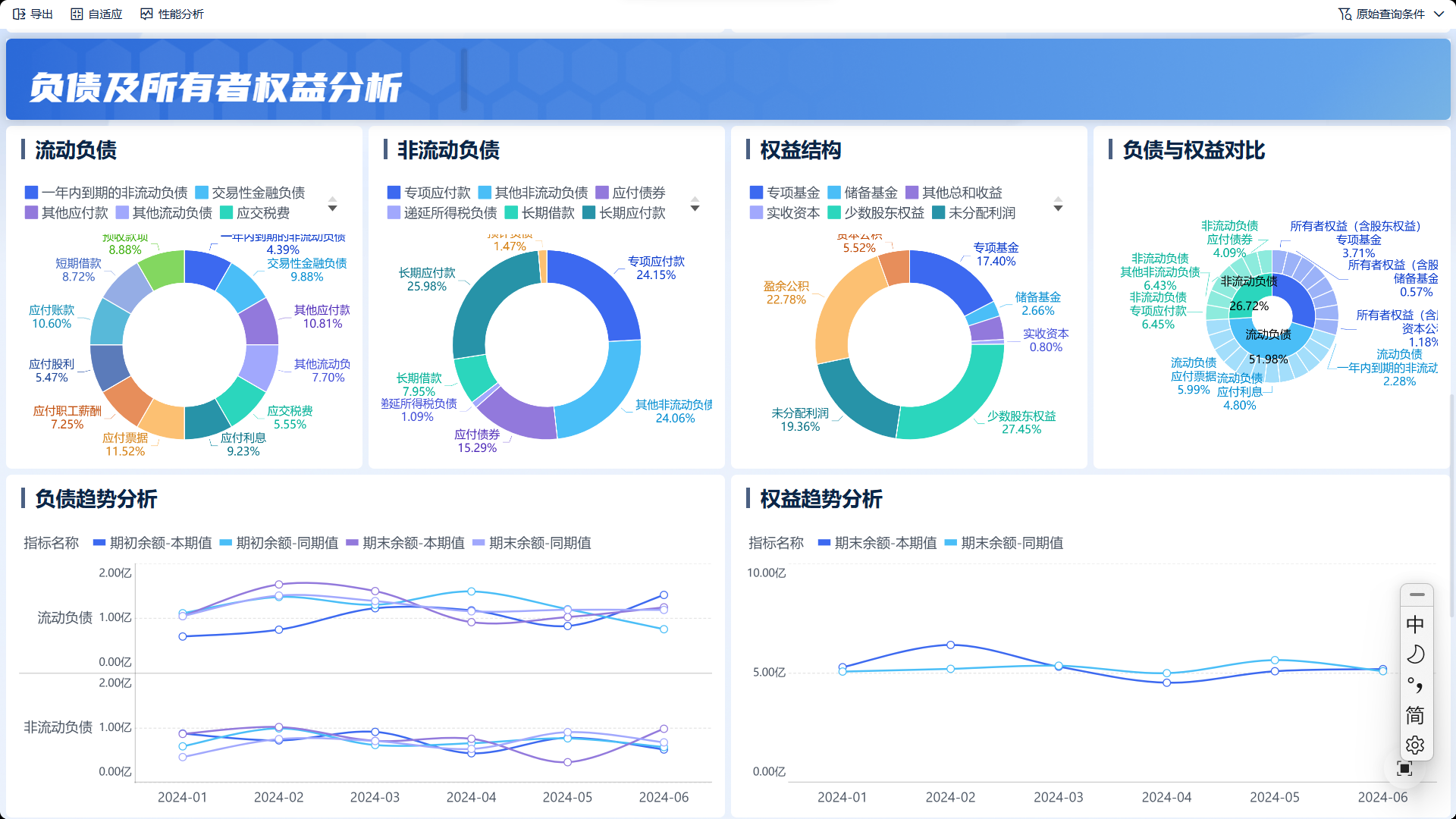Switch IME 中 Chinese mode icon
Image resolution: width=1456 pixels, height=819 pixels.
pos(1416,624)
